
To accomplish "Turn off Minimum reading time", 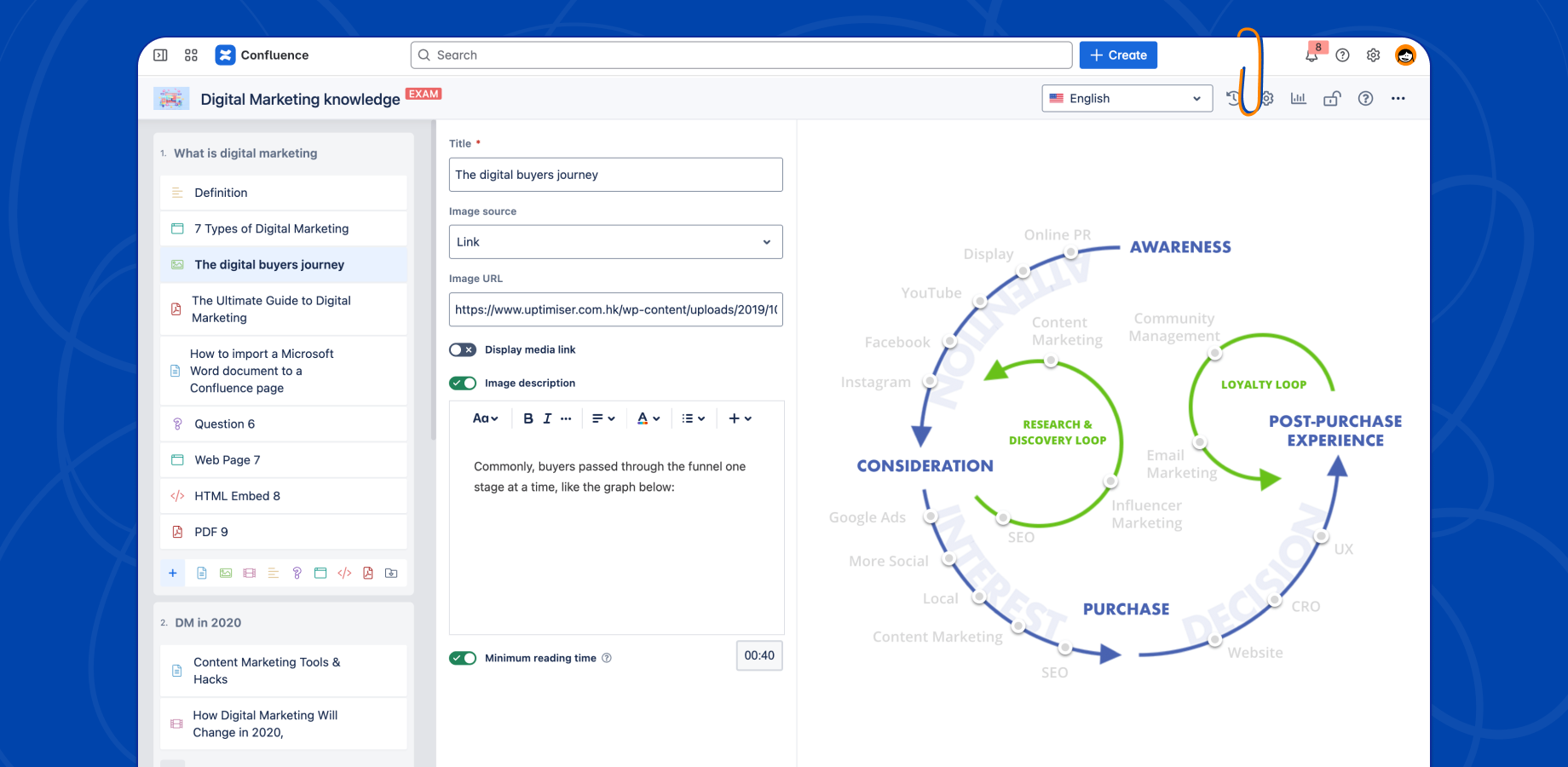I will 463,658.
